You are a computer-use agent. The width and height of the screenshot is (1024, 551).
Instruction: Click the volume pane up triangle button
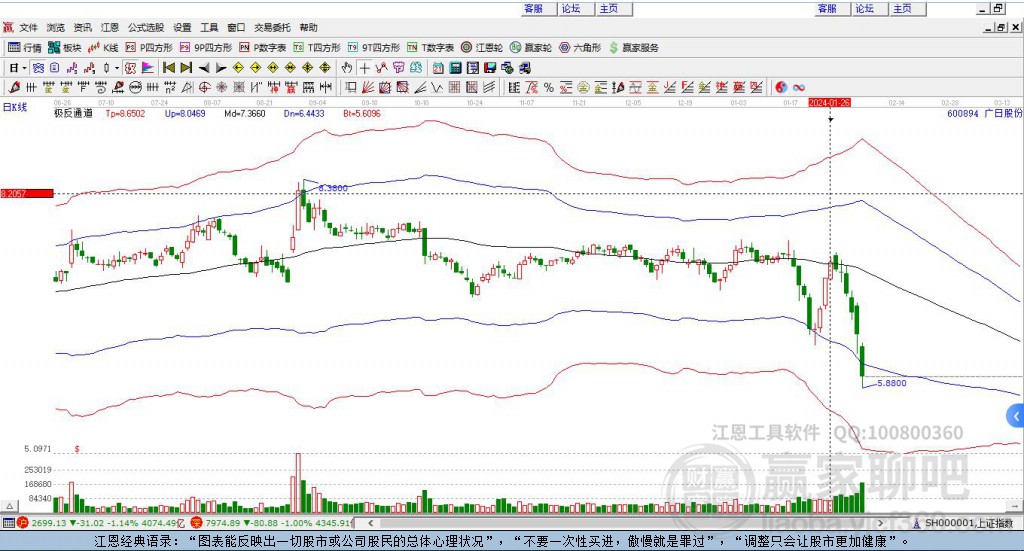[x=9, y=506]
